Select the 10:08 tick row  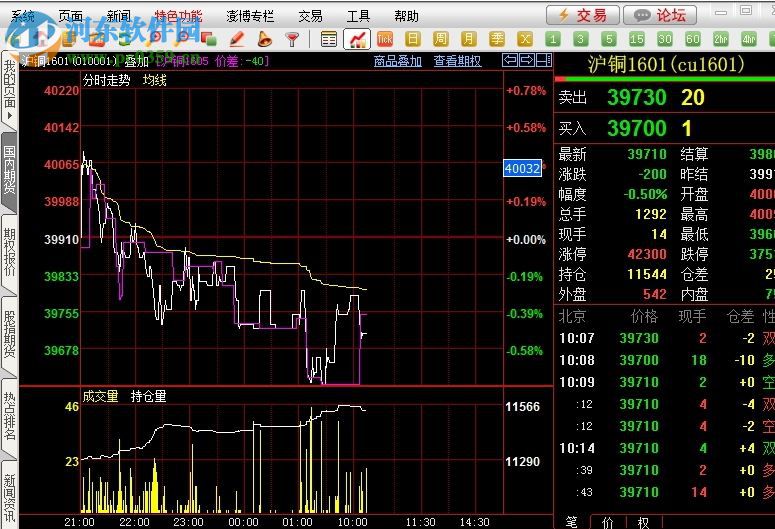pyautogui.click(x=664, y=360)
